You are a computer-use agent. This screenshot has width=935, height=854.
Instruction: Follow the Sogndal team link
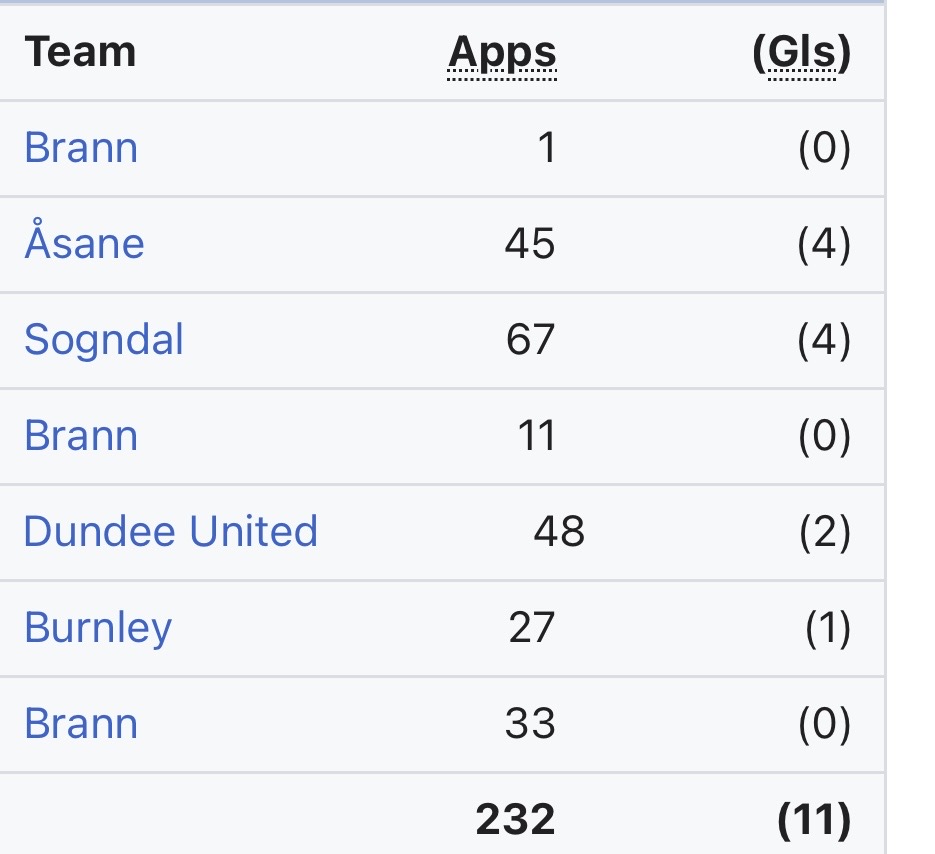coord(104,340)
